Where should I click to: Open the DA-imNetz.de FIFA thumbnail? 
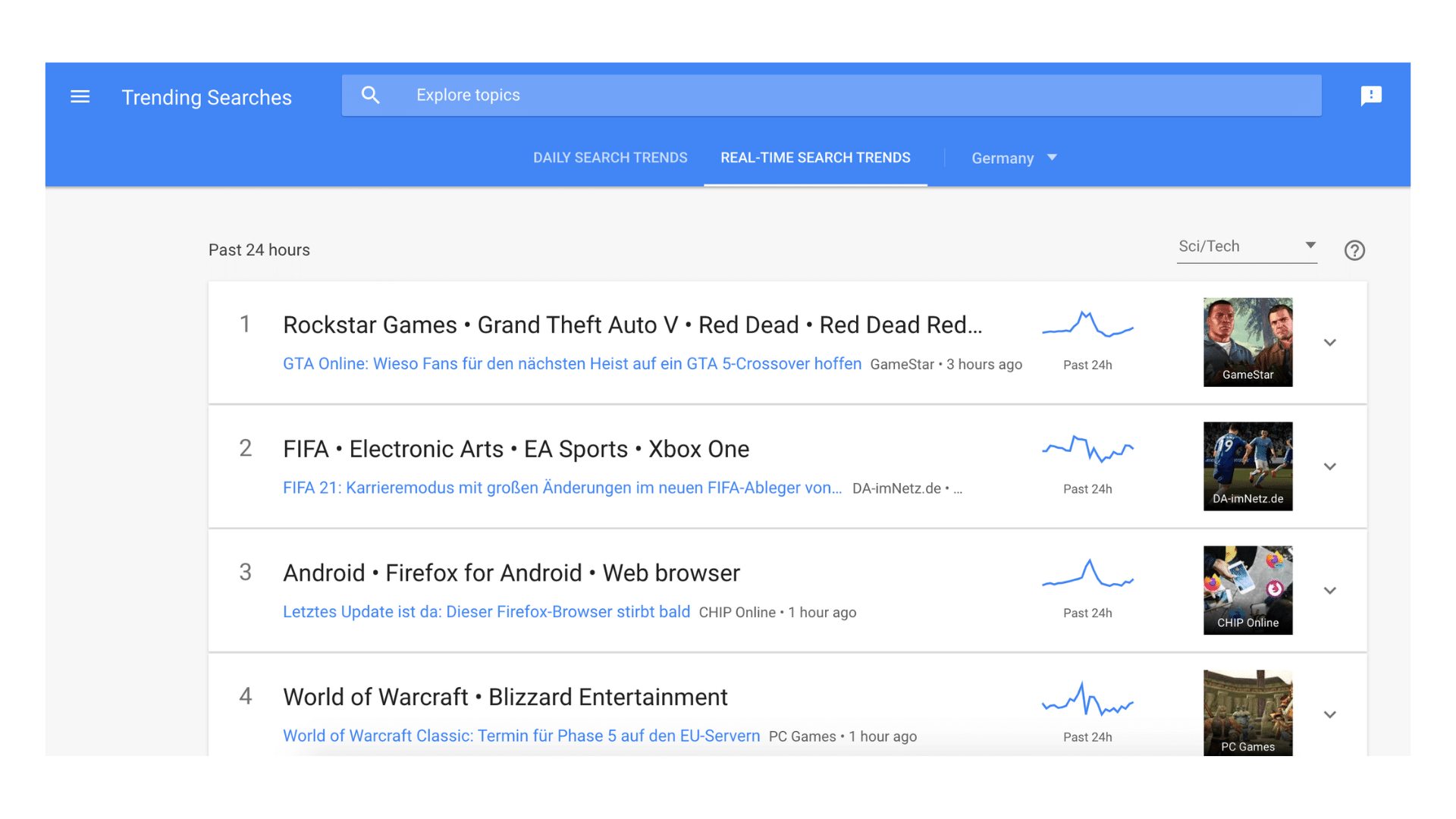tap(1247, 466)
